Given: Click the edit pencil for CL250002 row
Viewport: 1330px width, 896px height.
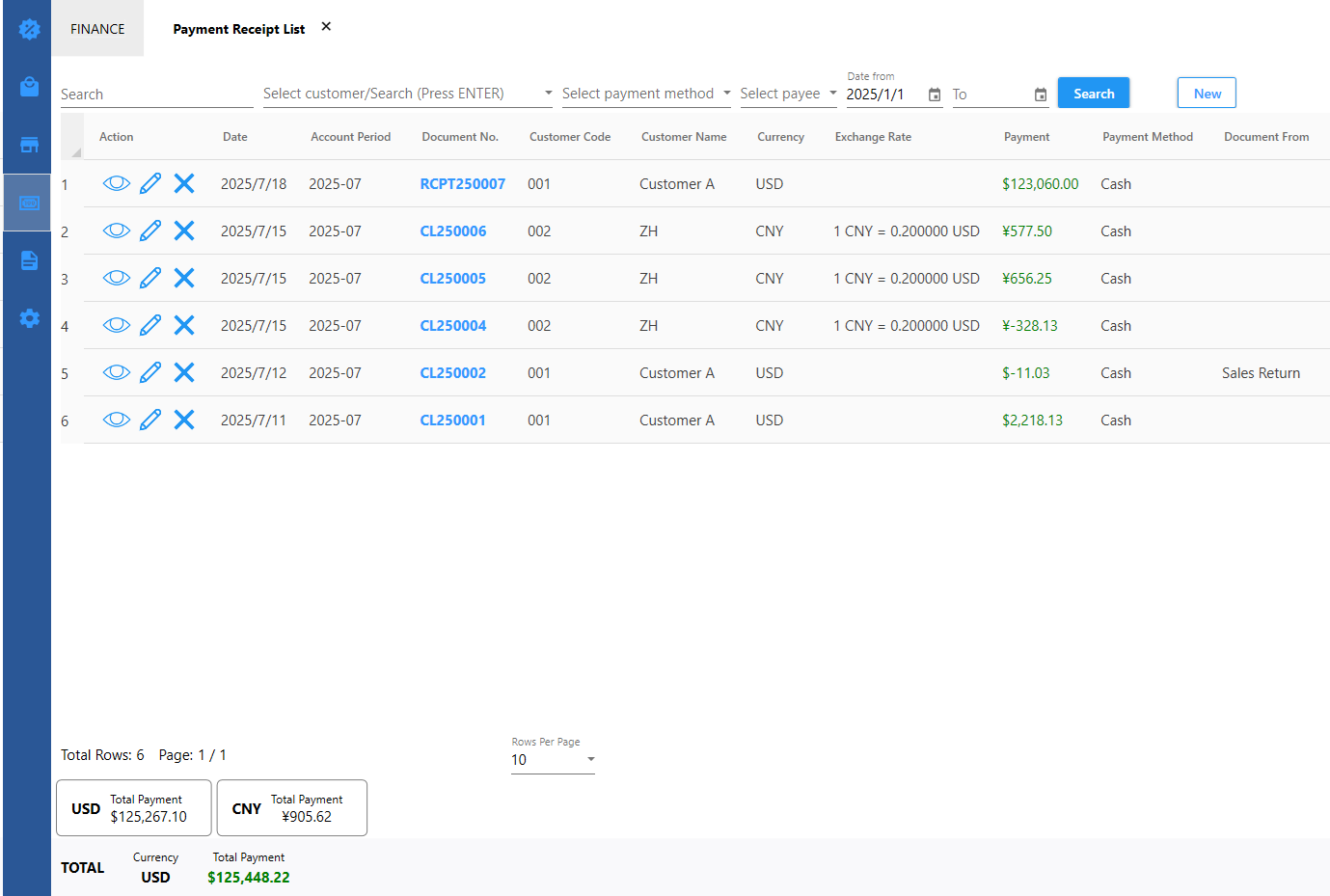Looking at the screenshot, I should click(150, 372).
